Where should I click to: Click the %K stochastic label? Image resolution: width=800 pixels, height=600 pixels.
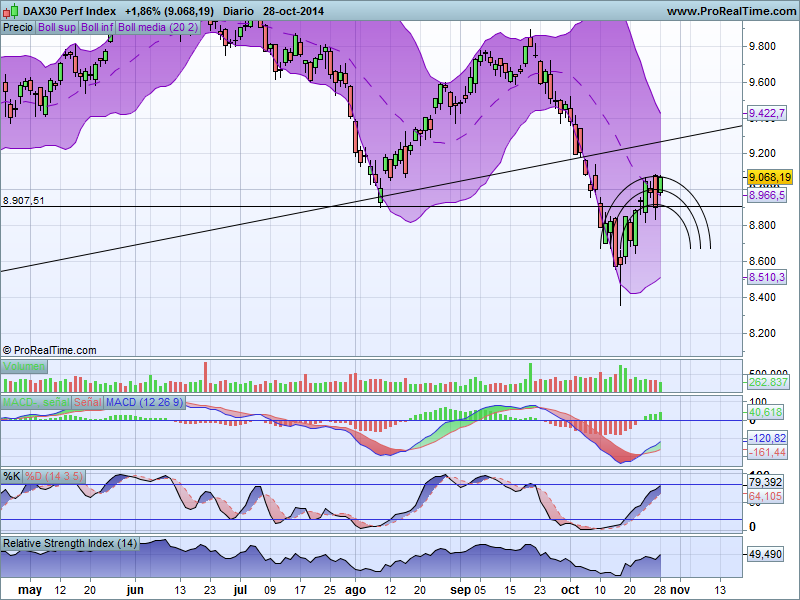click(x=12, y=477)
